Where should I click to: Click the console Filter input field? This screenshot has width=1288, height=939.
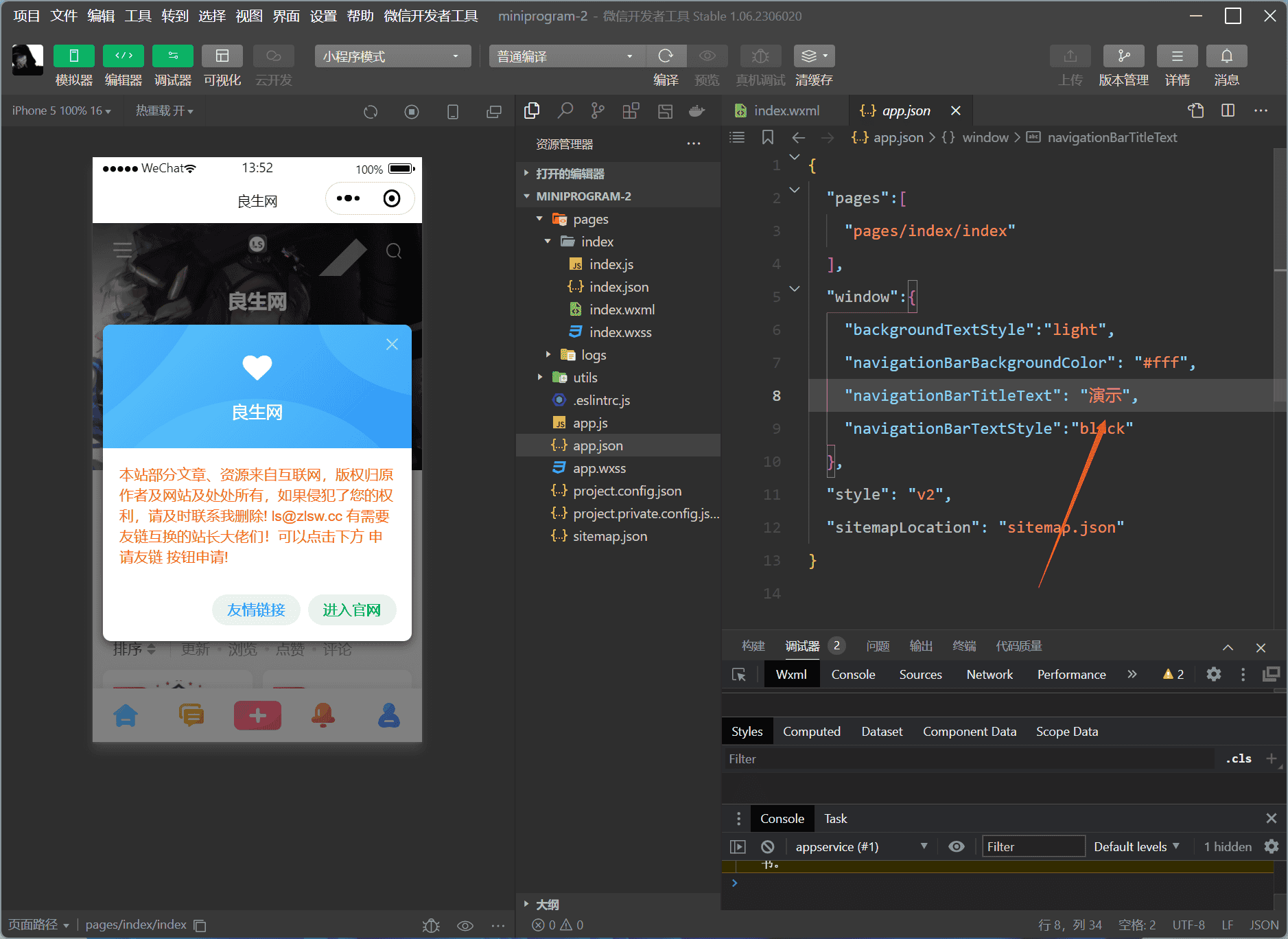pyautogui.click(x=1033, y=846)
